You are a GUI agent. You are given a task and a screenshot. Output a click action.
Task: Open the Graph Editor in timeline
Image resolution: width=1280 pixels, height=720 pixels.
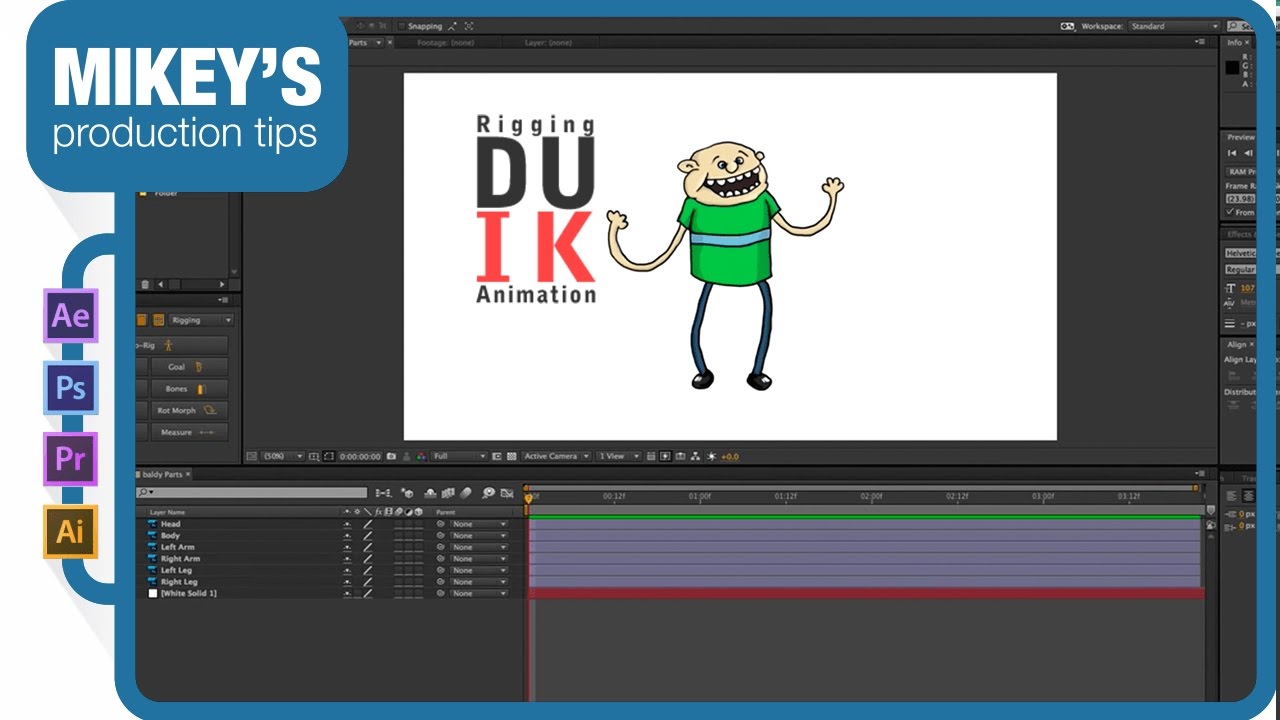coord(507,493)
